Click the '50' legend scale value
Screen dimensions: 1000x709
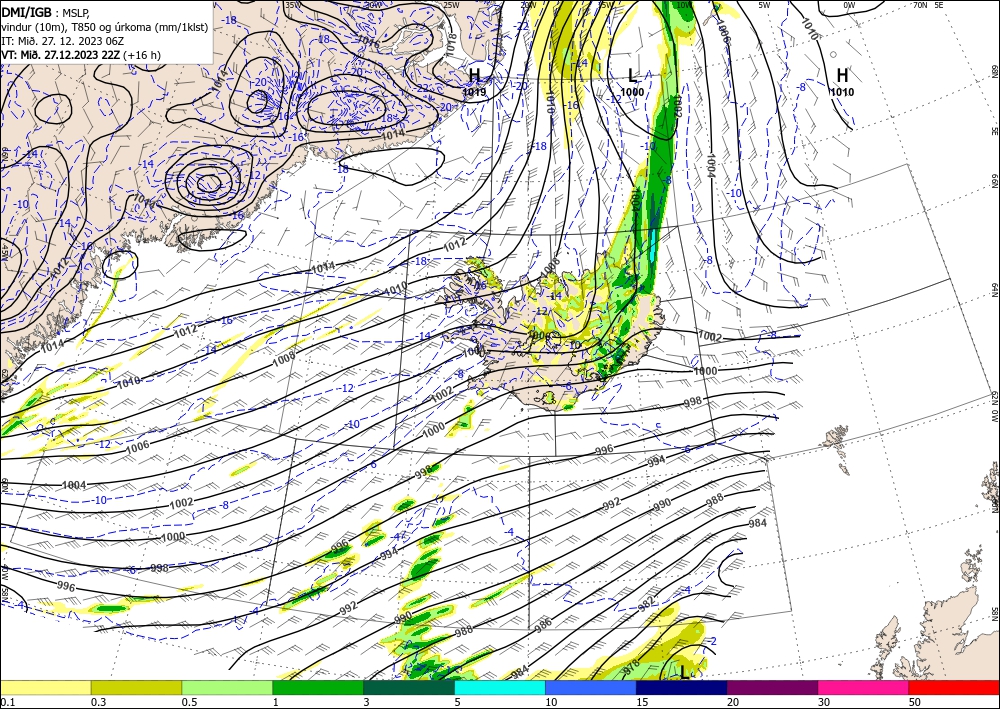tap(915, 702)
